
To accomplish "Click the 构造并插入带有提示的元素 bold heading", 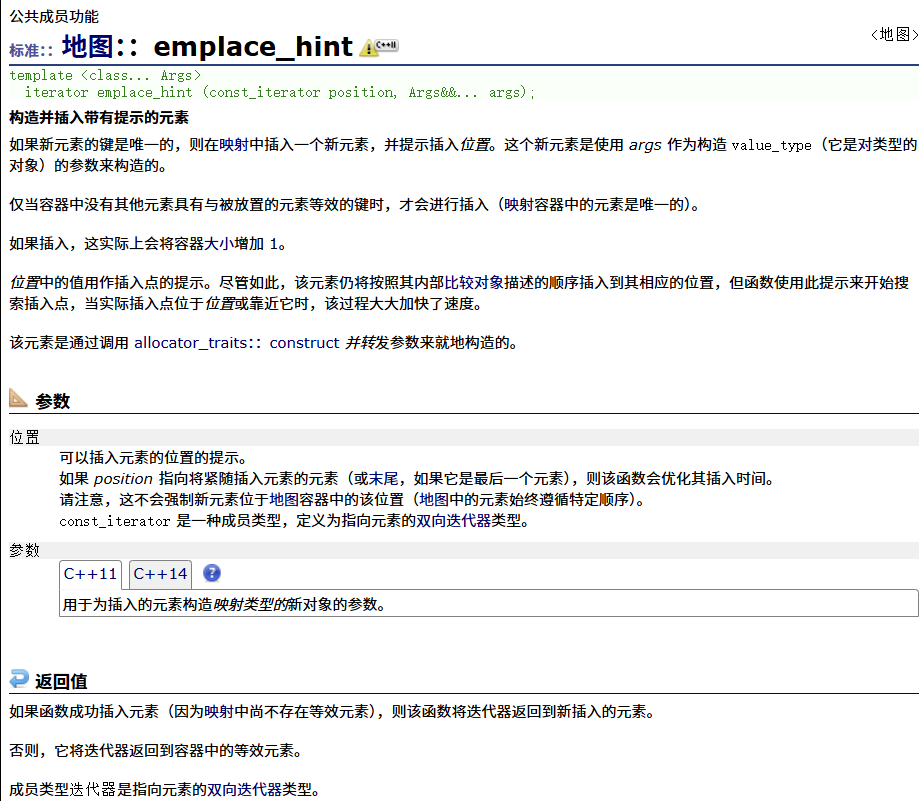I will [x=99, y=118].
